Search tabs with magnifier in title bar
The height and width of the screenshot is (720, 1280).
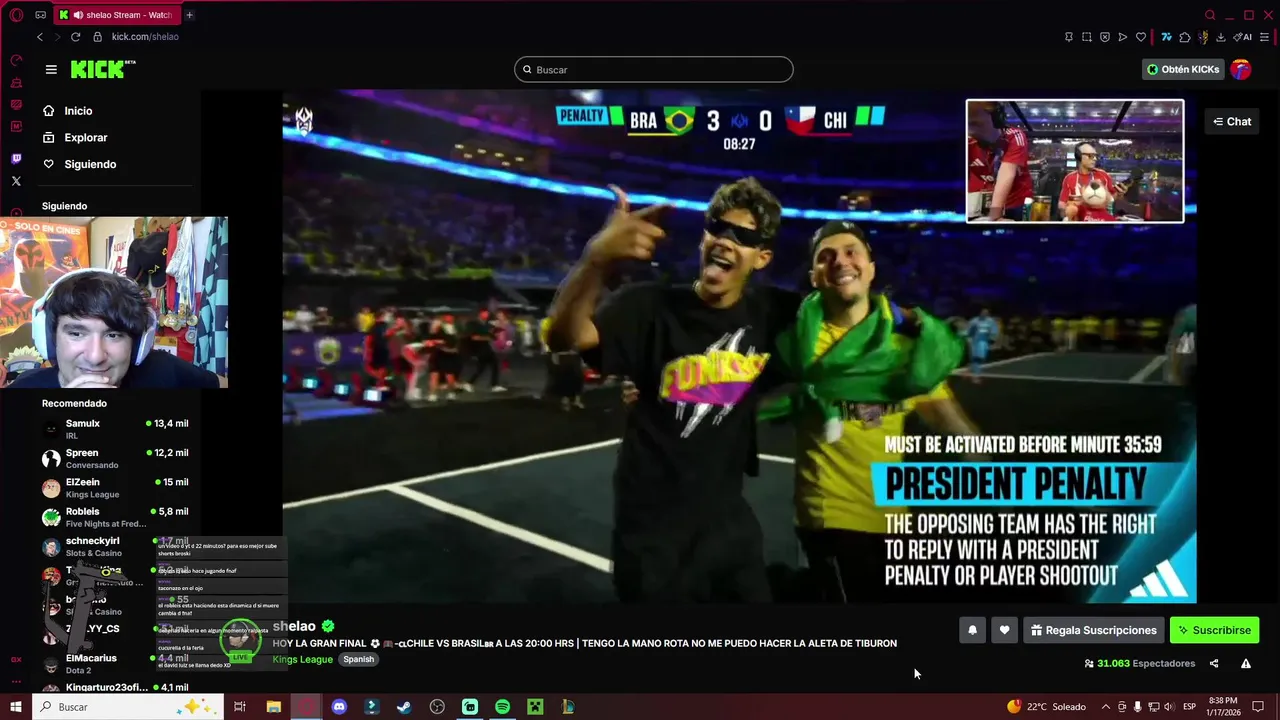pyautogui.click(x=1210, y=15)
